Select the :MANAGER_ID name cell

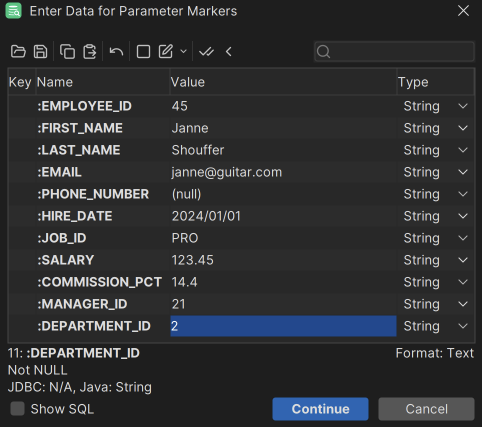tap(103, 304)
